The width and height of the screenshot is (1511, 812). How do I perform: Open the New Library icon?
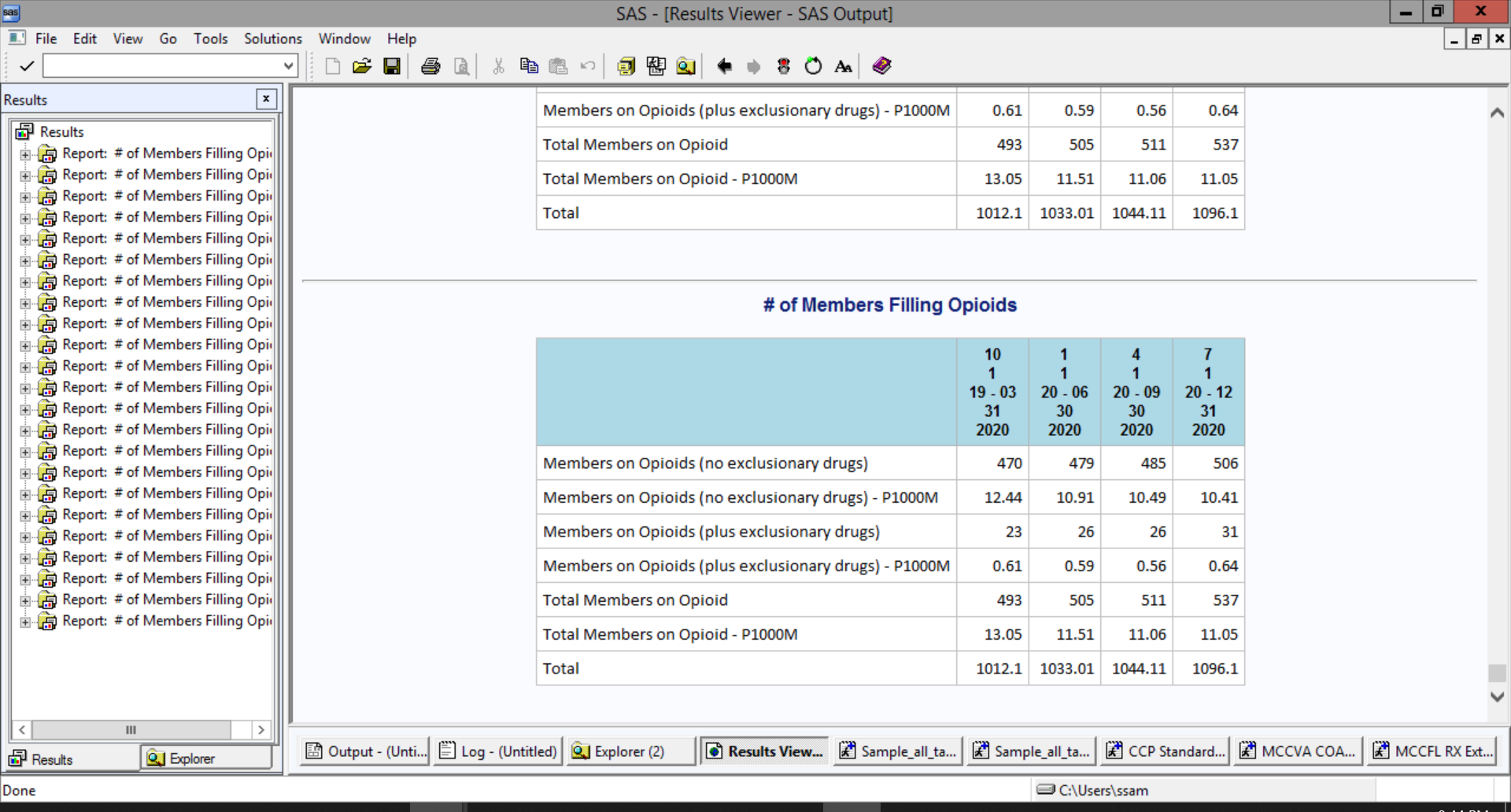pos(626,66)
